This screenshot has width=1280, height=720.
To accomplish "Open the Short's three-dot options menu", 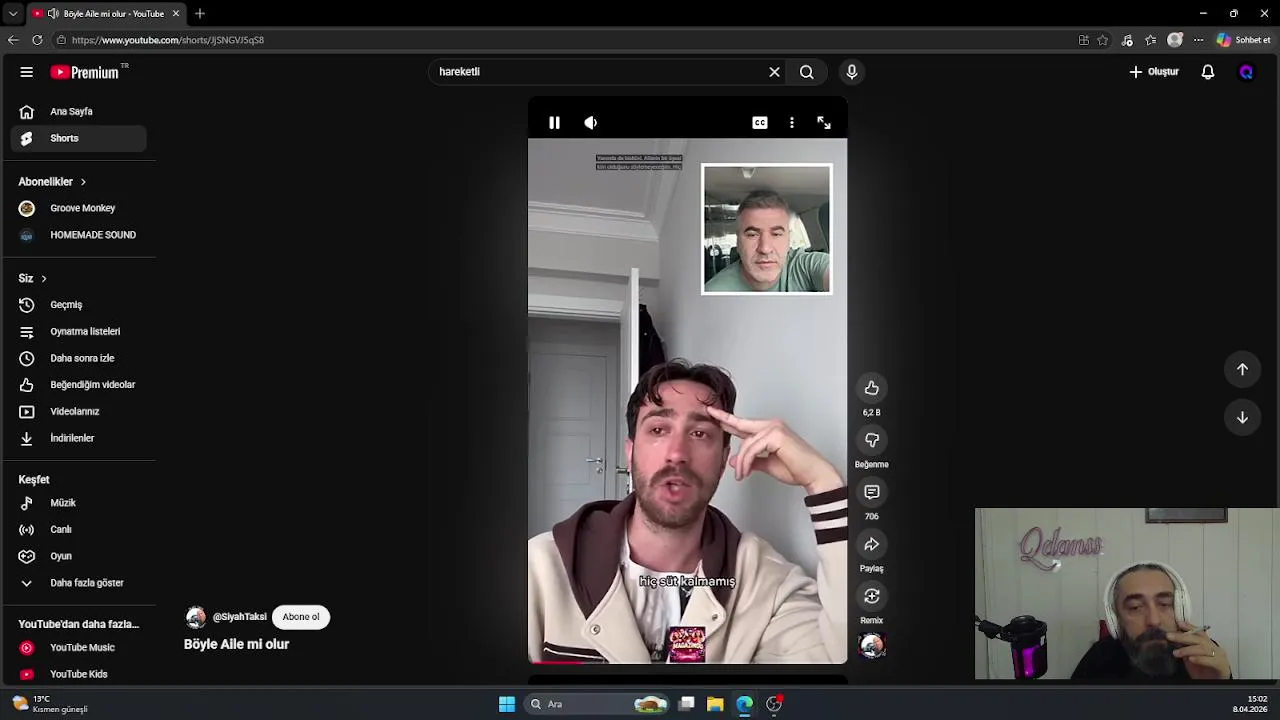I will coord(792,123).
